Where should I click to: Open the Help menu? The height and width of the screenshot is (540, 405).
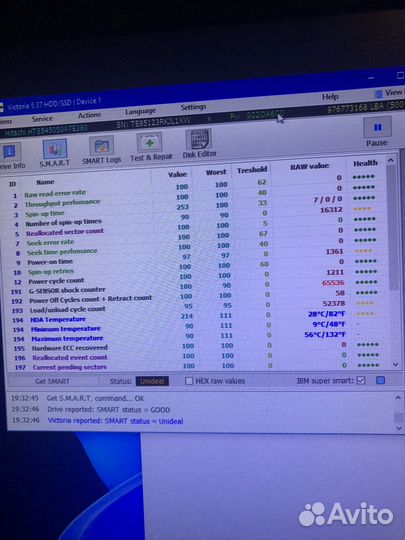330,97
